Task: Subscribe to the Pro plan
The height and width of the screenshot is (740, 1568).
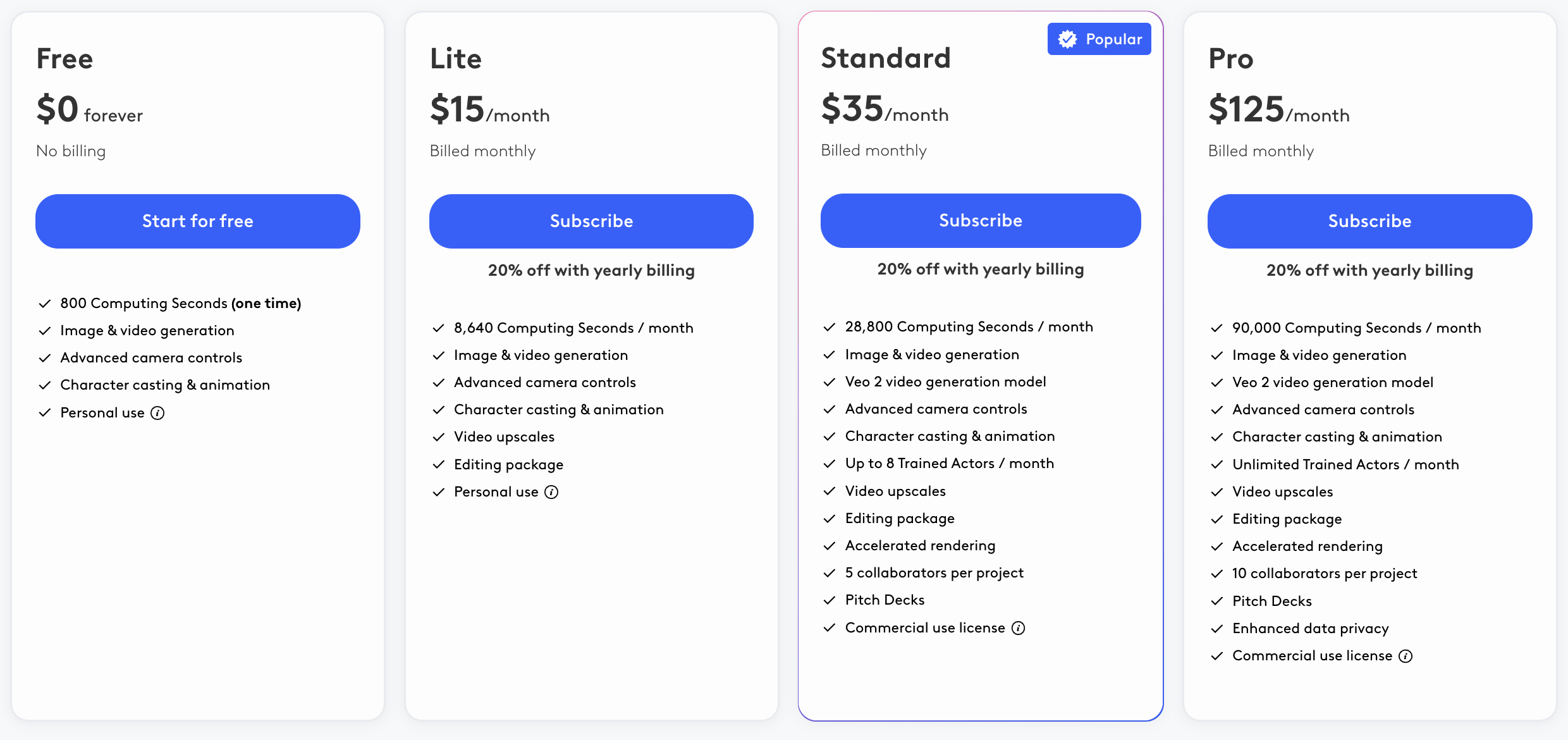Action: coord(1369,221)
